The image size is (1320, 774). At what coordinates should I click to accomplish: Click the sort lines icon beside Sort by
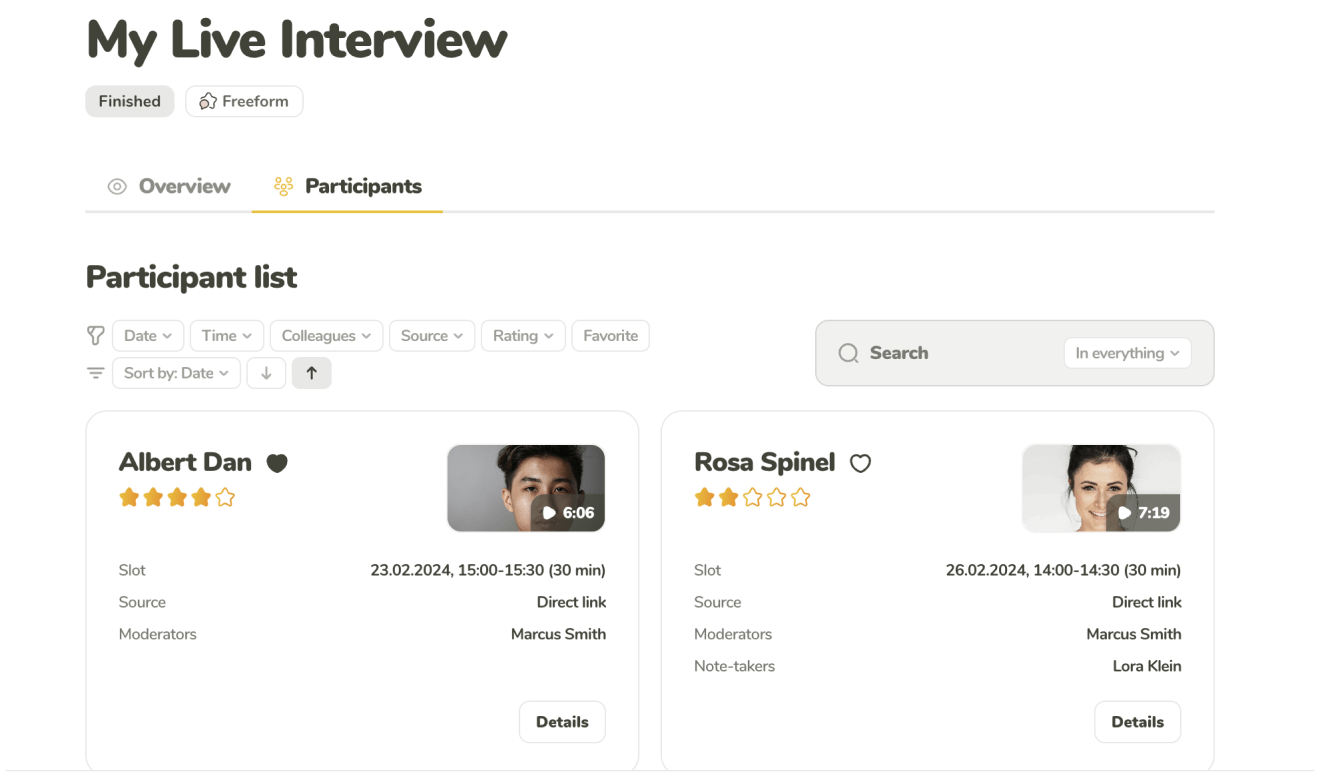click(x=95, y=372)
